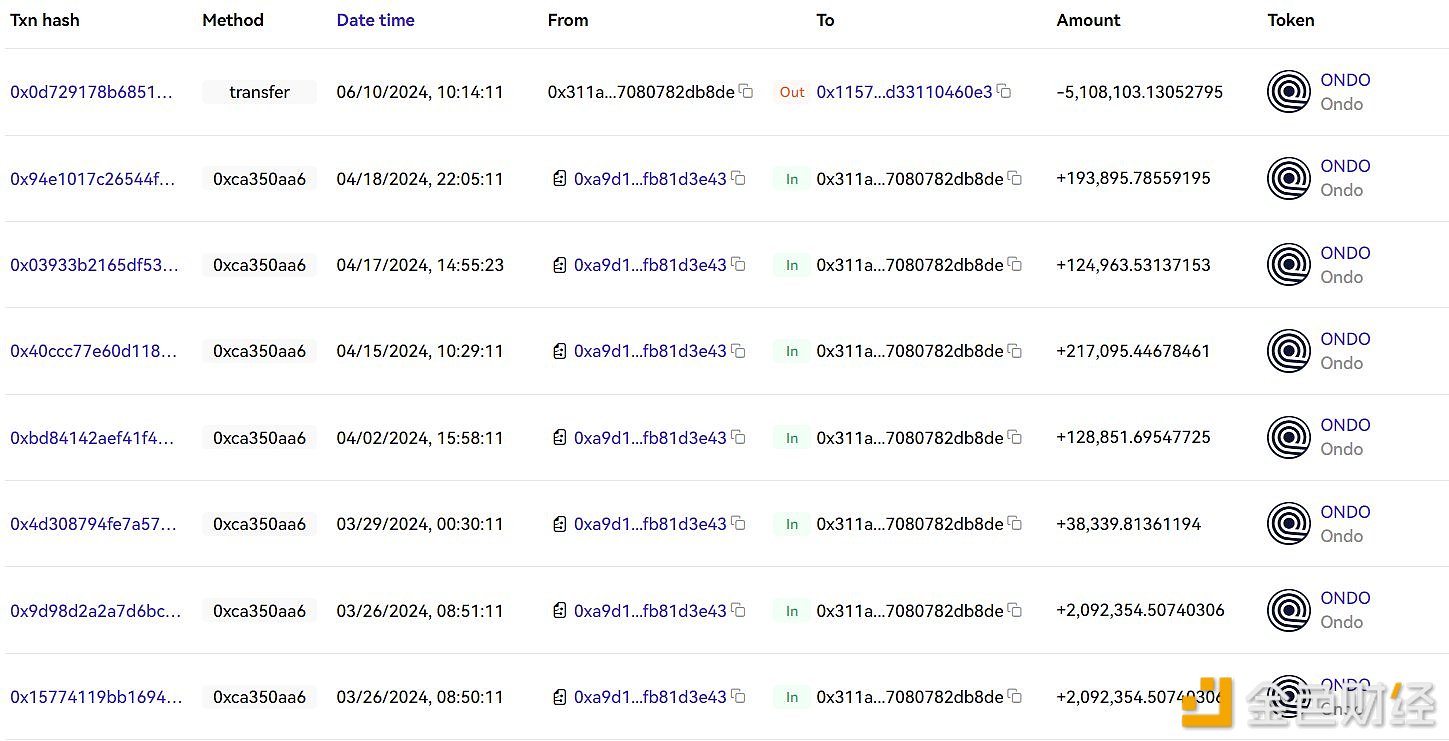Click the contract icon in the 04/15/2024 row

(x=560, y=351)
